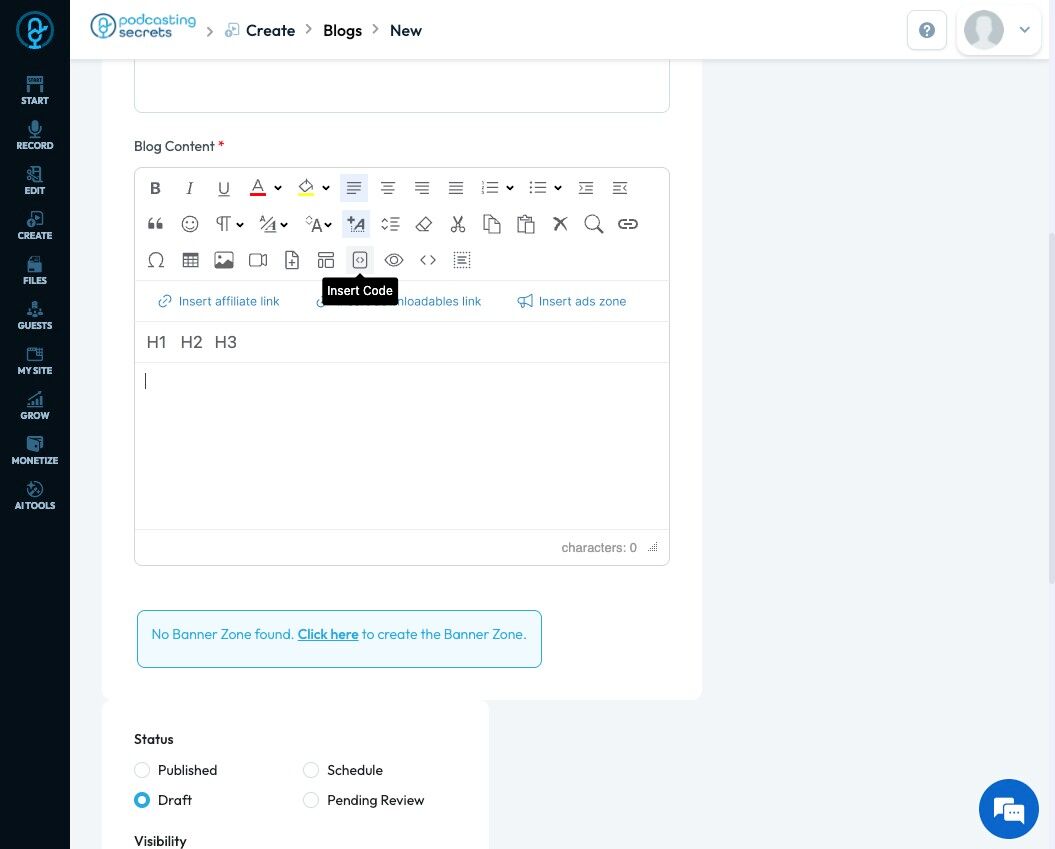Open MONETIZE in sidebar

pos(34,451)
